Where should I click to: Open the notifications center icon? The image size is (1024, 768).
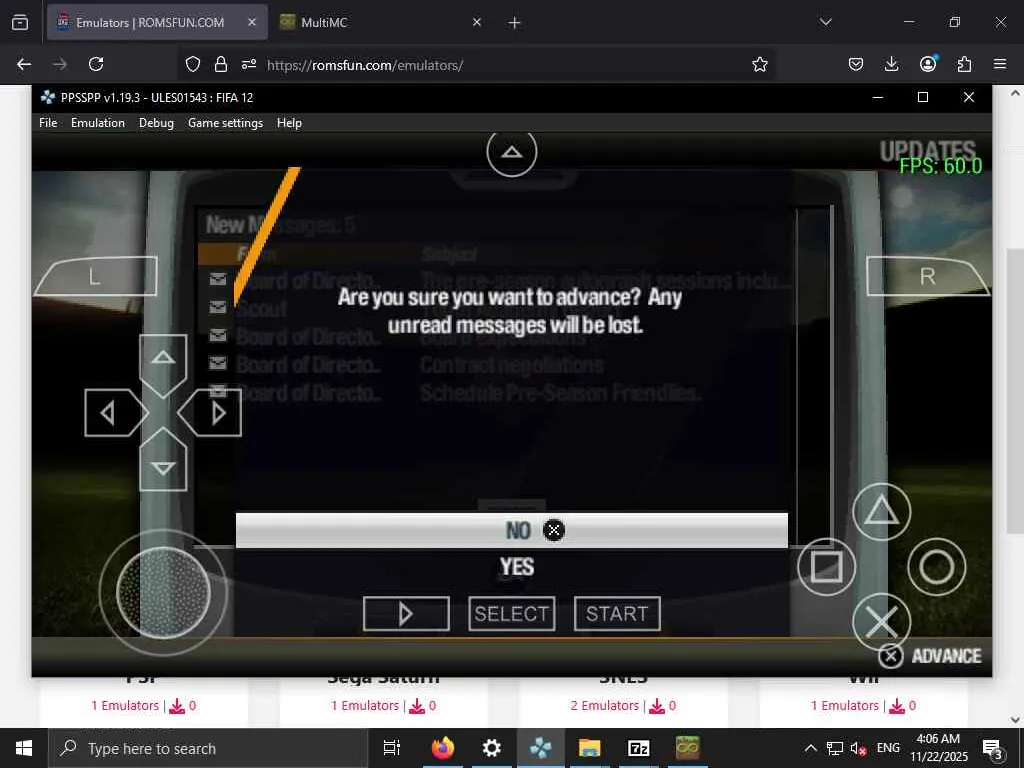pyautogui.click(x=993, y=749)
